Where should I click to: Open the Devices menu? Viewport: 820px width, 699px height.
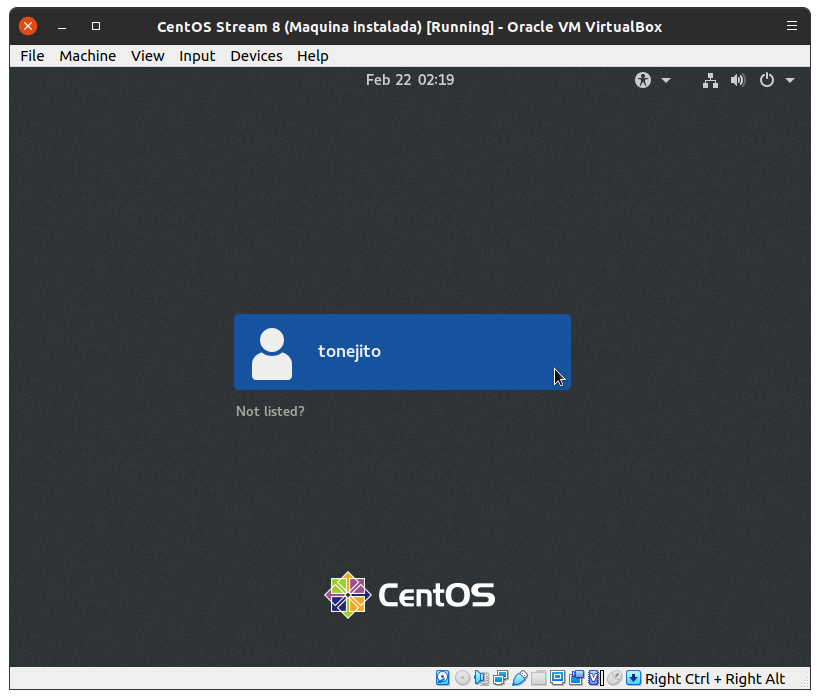coord(256,56)
